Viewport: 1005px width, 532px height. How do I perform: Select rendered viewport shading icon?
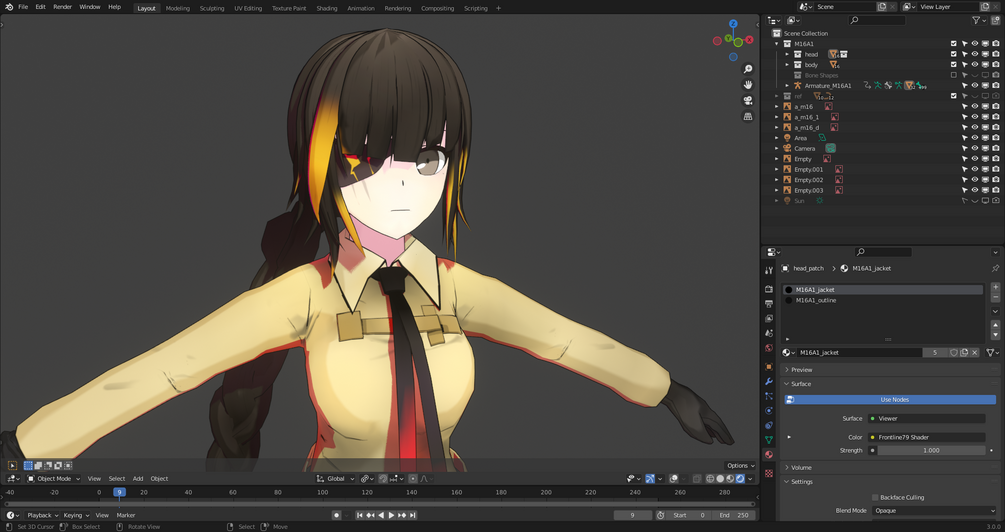[741, 479]
